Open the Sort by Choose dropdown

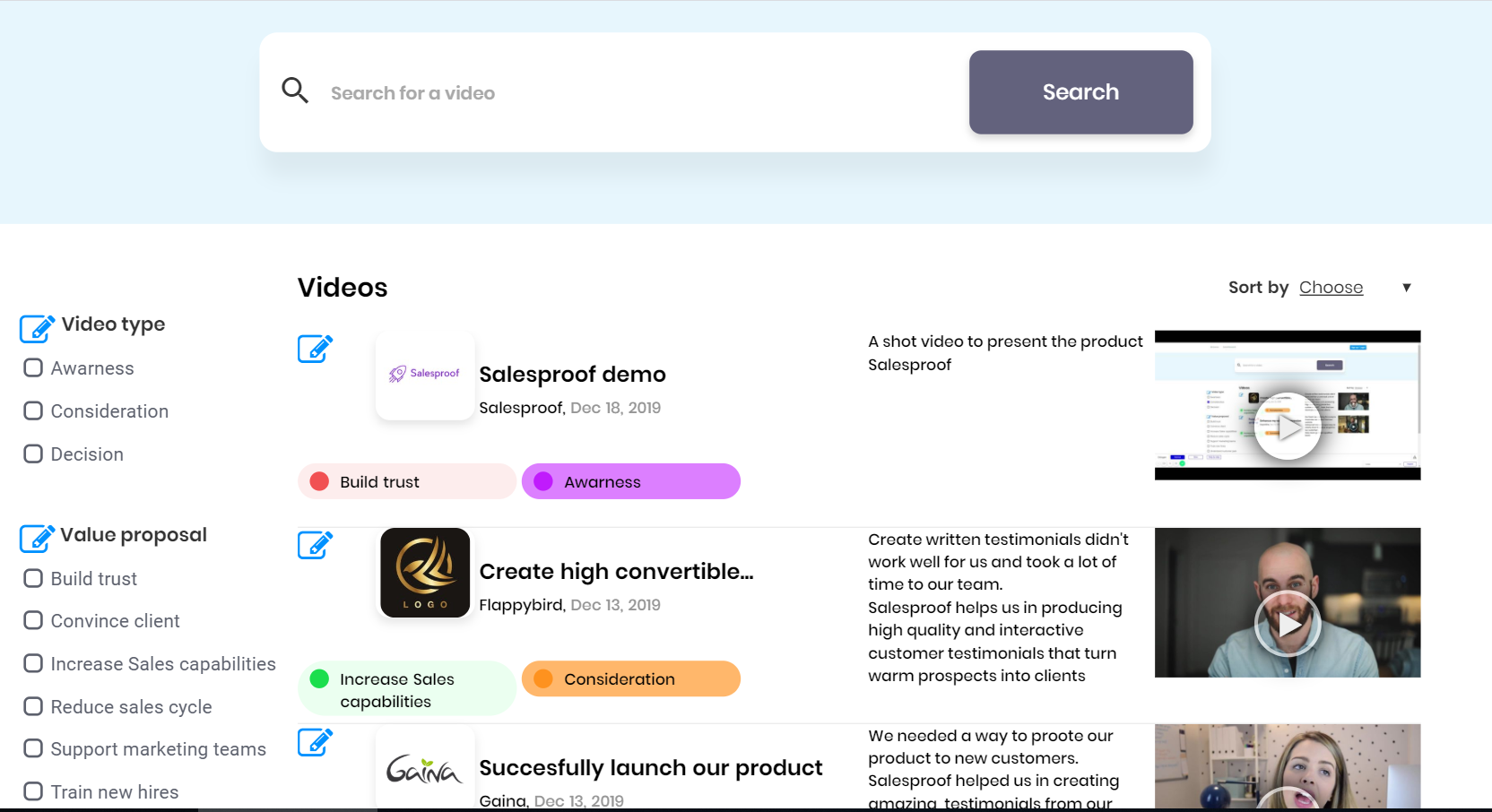point(1331,288)
